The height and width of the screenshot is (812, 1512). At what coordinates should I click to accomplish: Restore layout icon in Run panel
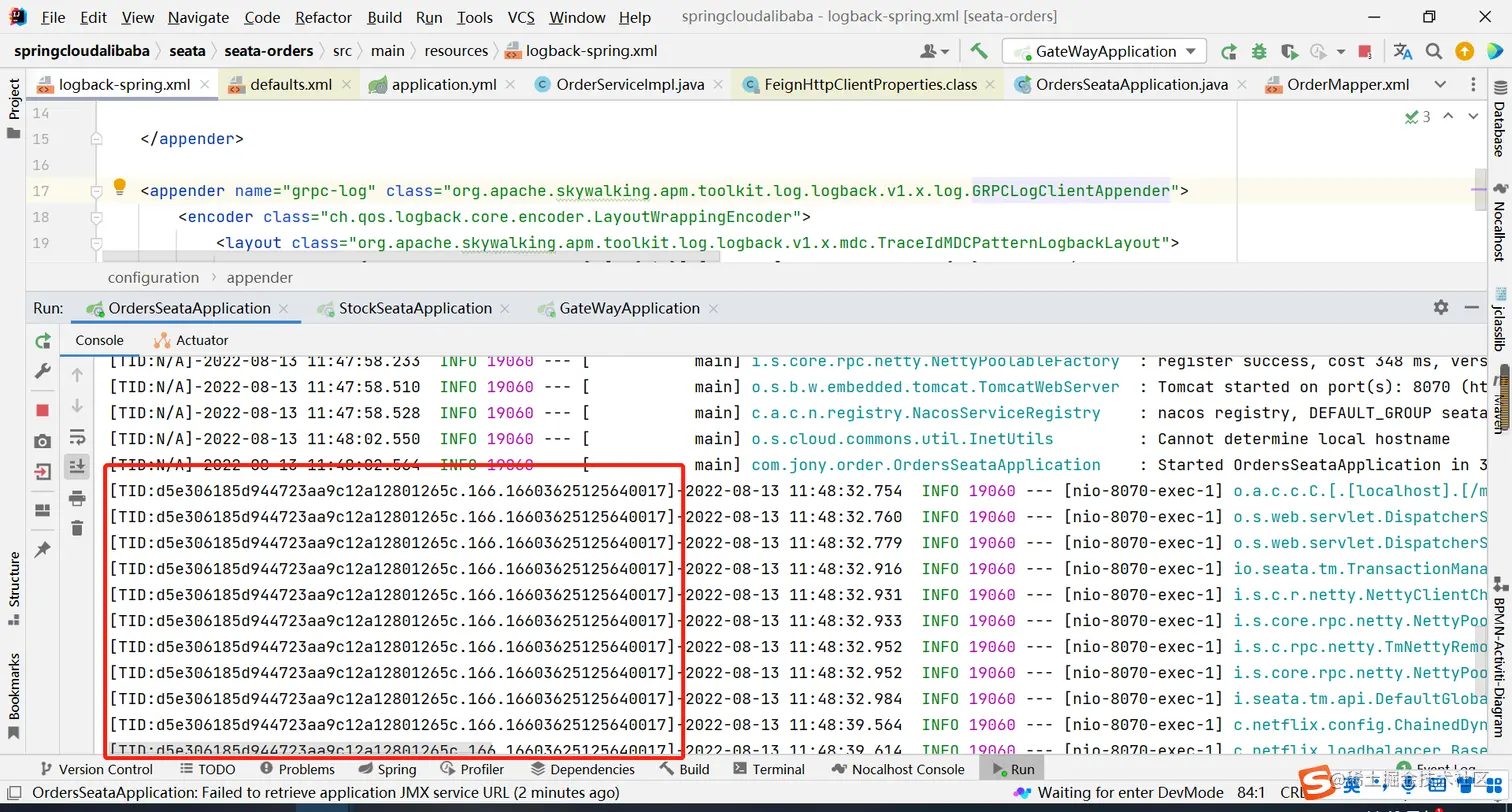(x=42, y=510)
